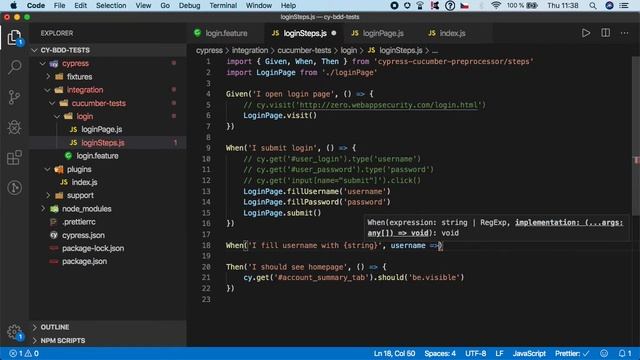Change indentation via 'Spaces: 4'

[440, 353]
